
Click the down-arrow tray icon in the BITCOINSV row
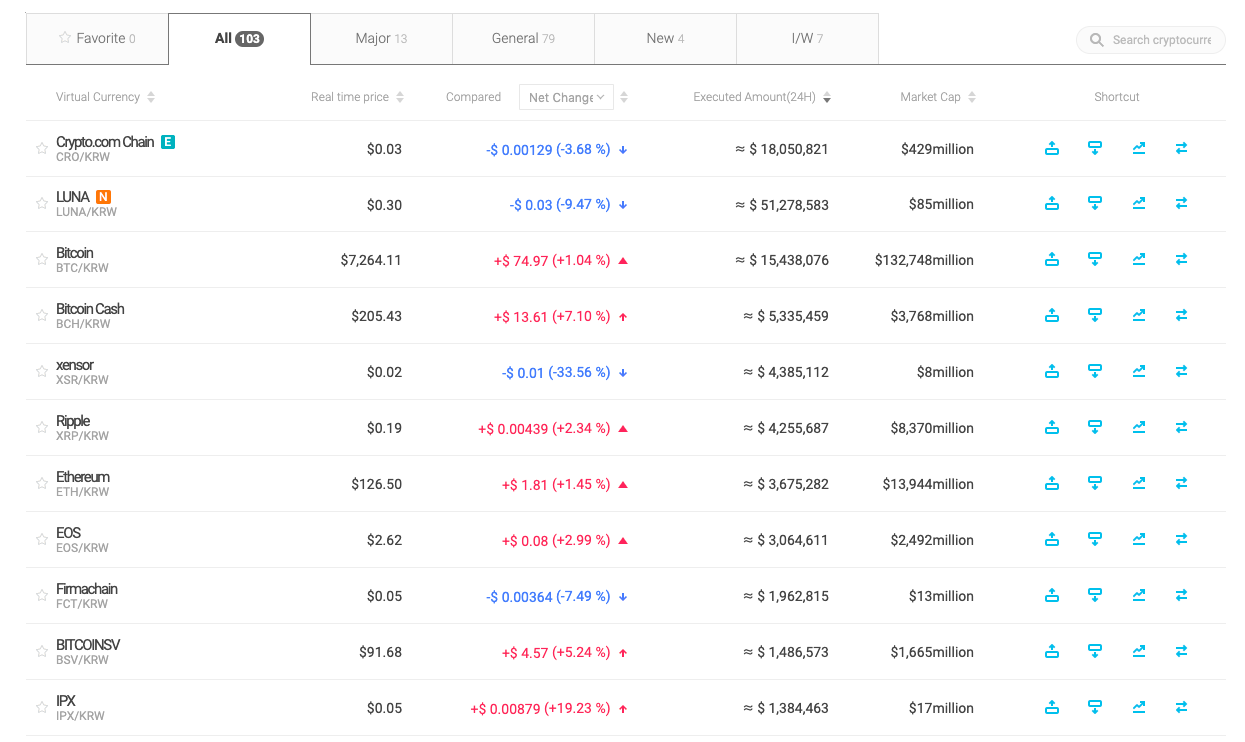click(1095, 651)
